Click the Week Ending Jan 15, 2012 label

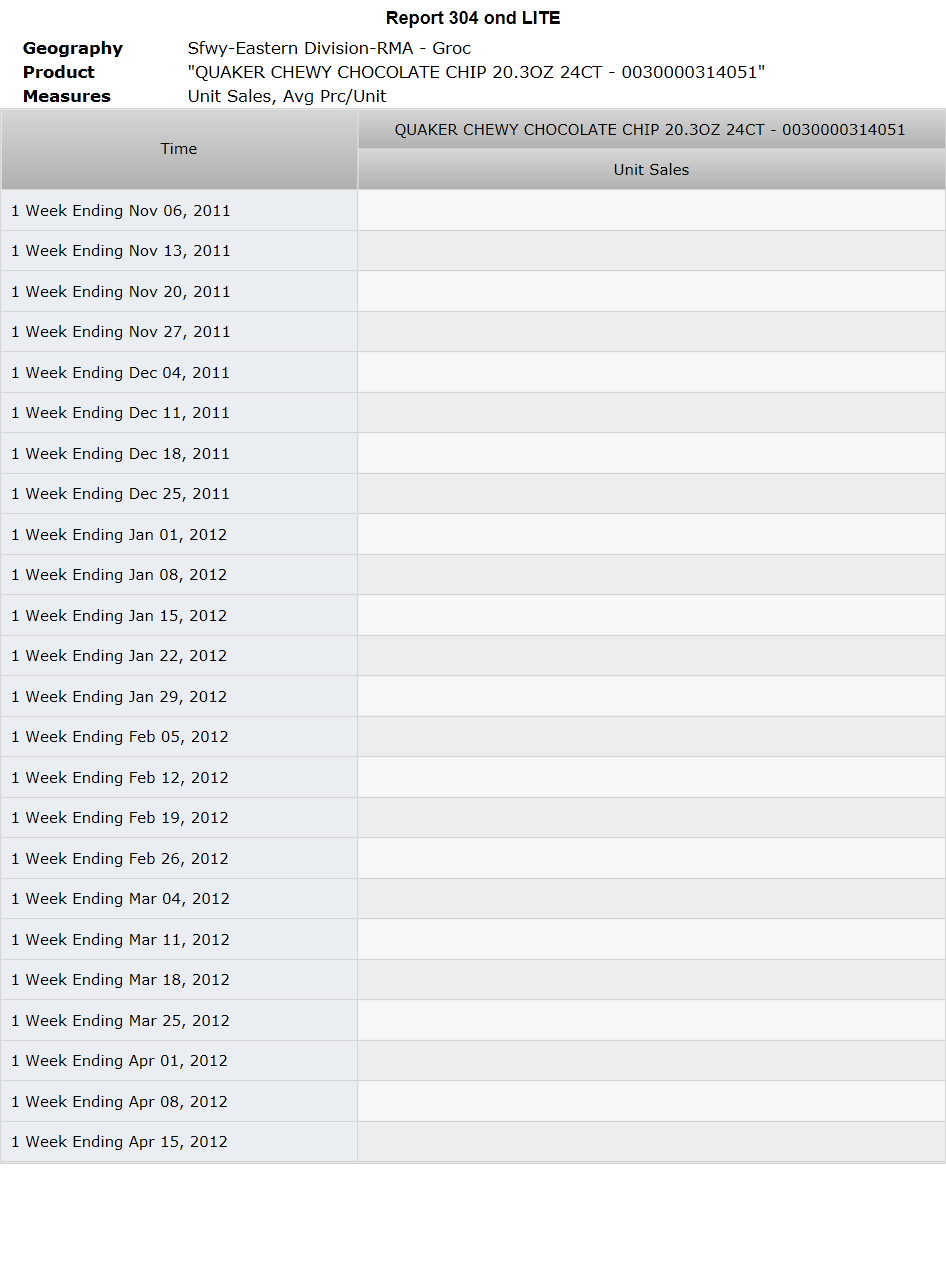pyautogui.click(x=119, y=616)
